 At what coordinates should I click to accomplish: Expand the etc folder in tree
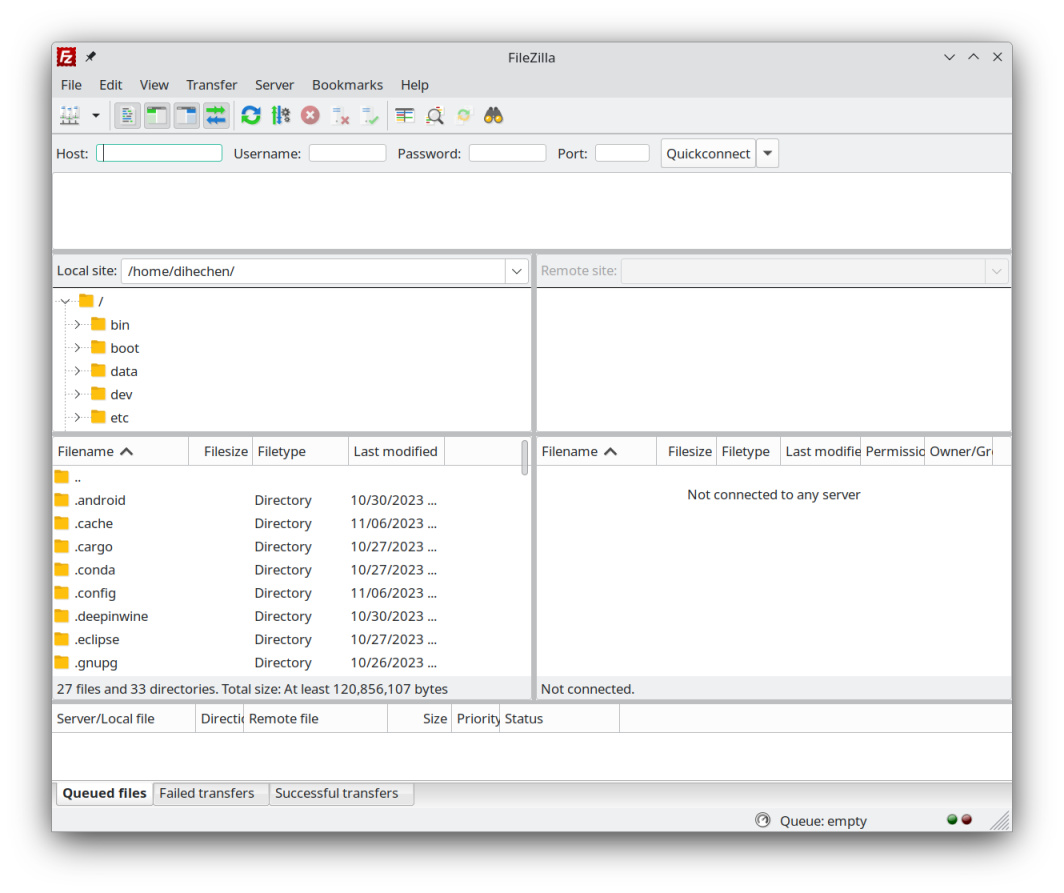point(77,418)
